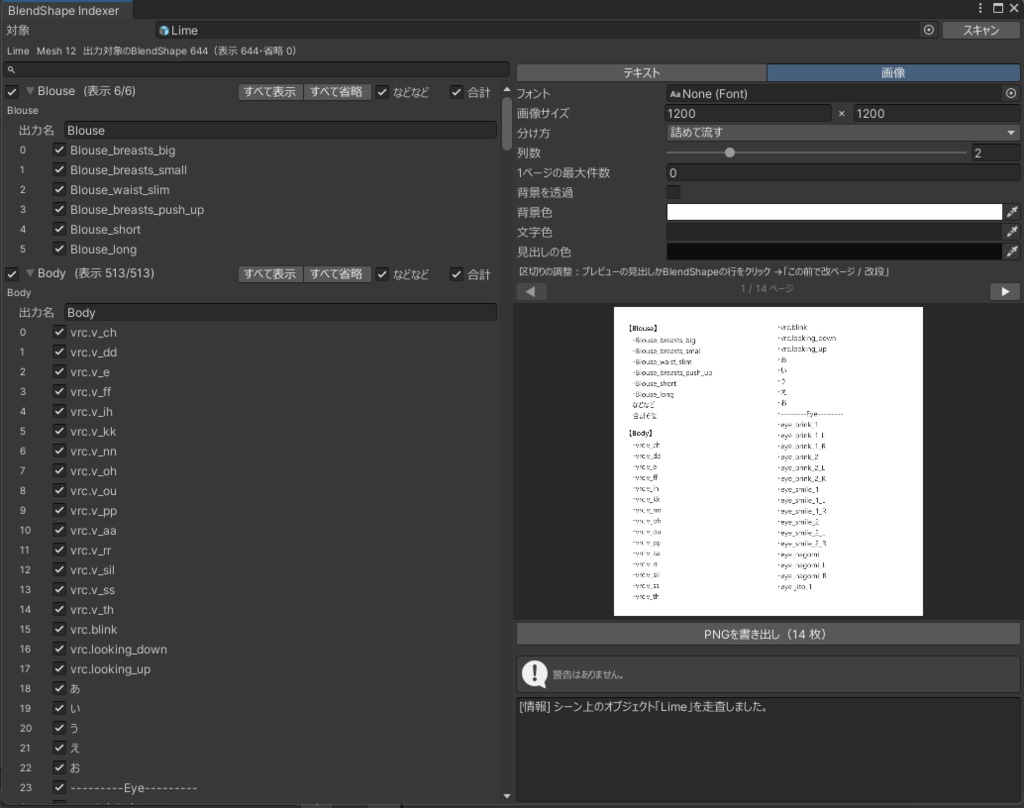The image size is (1024, 808).
Task: Open object picker for the 対象 field
Action: coord(929,30)
